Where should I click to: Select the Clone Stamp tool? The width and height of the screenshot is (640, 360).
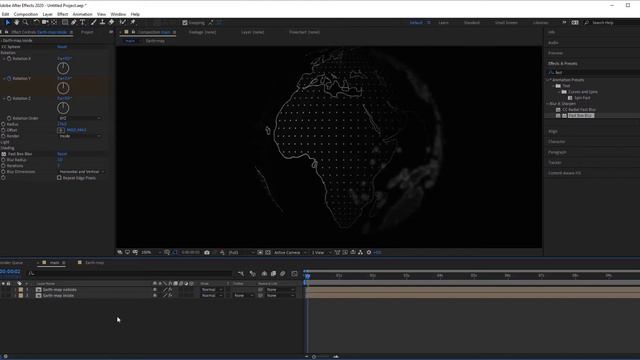click(102, 22)
